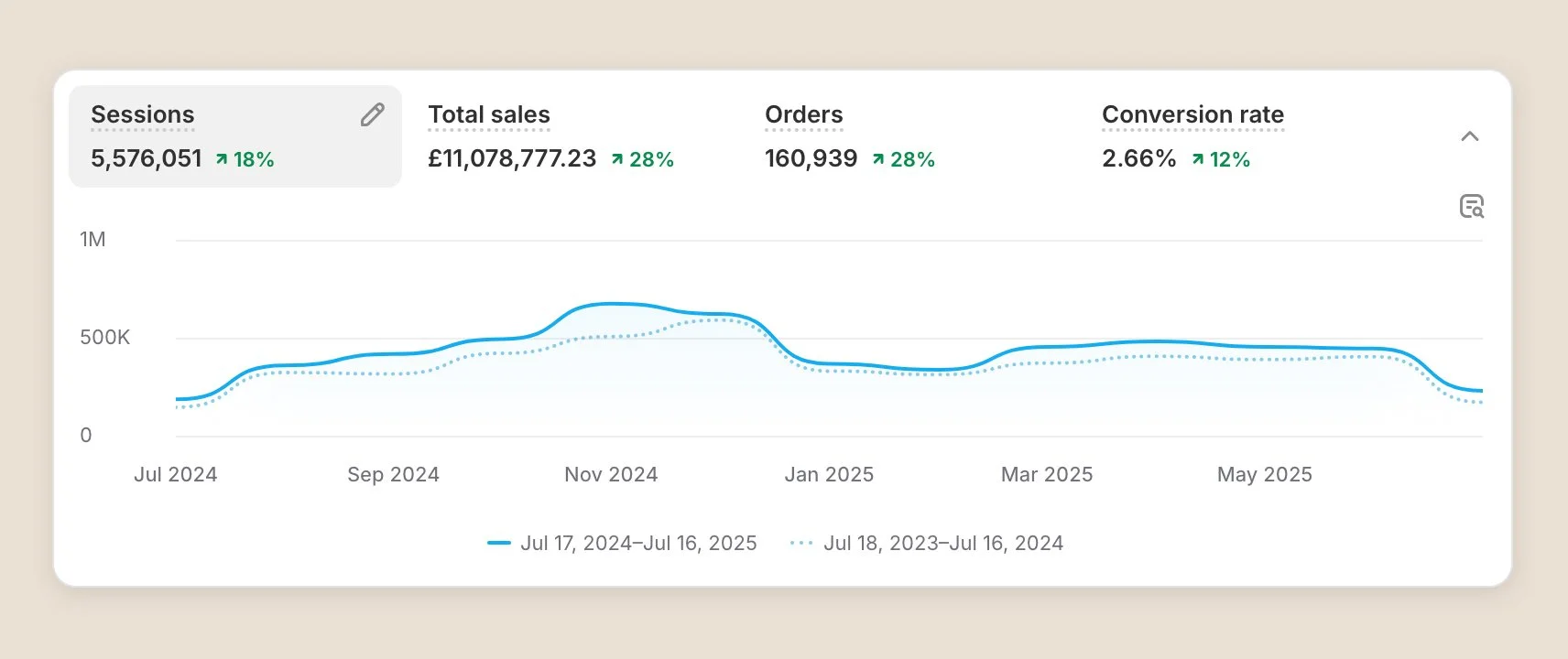The height and width of the screenshot is (659, 1568).
Task: Click the pencil edit icon on Sessions
Action: [372, 114]
